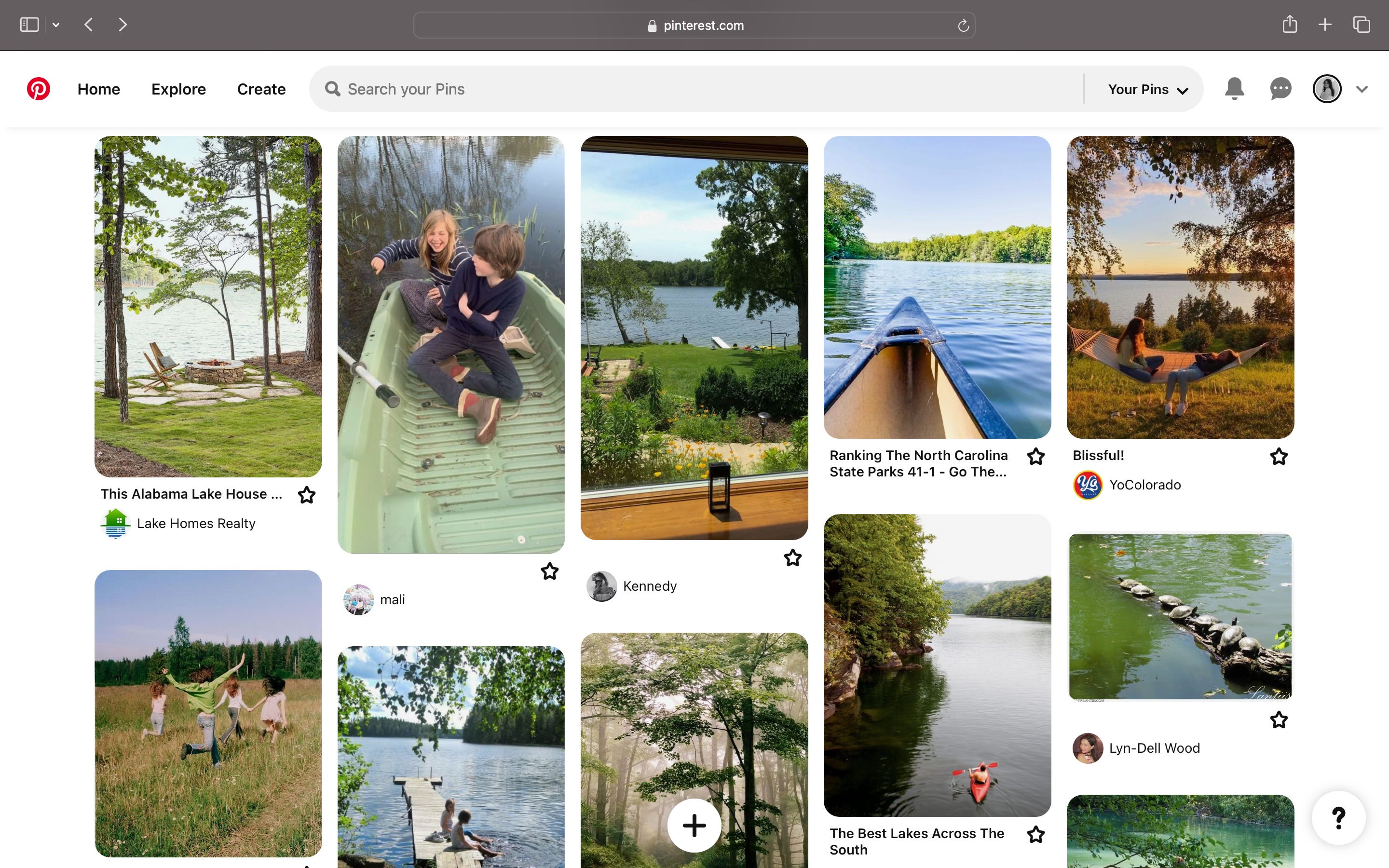Open Lake Homes Realty profile avatar

(x=115, y=524)
